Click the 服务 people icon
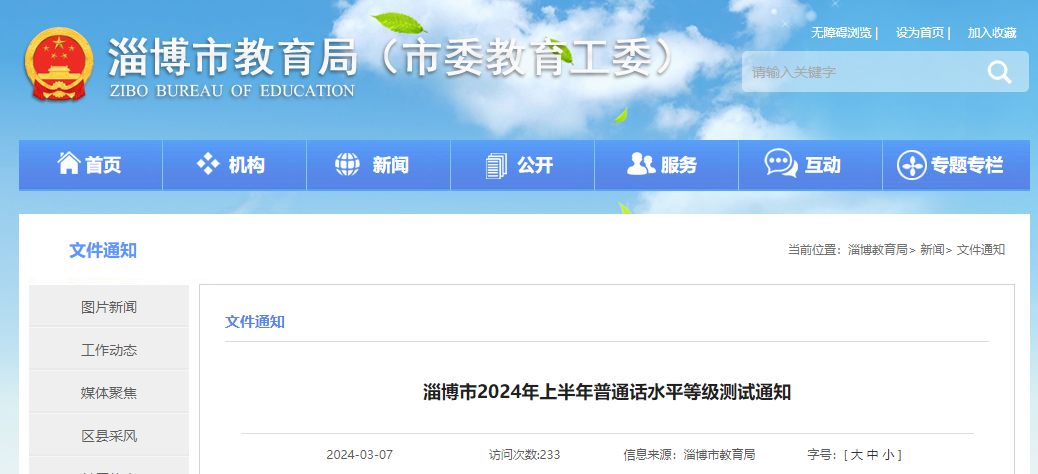The image size is (1038, 474). click(x=640, y=164)
